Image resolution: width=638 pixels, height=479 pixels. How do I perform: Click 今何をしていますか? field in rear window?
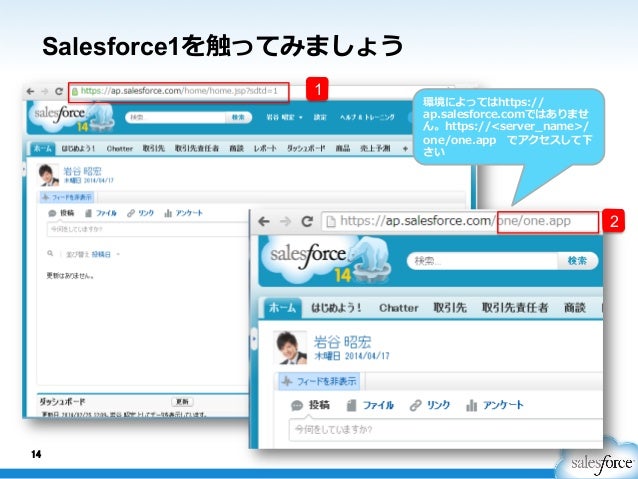pyautogui.click(x=148, y=229)
